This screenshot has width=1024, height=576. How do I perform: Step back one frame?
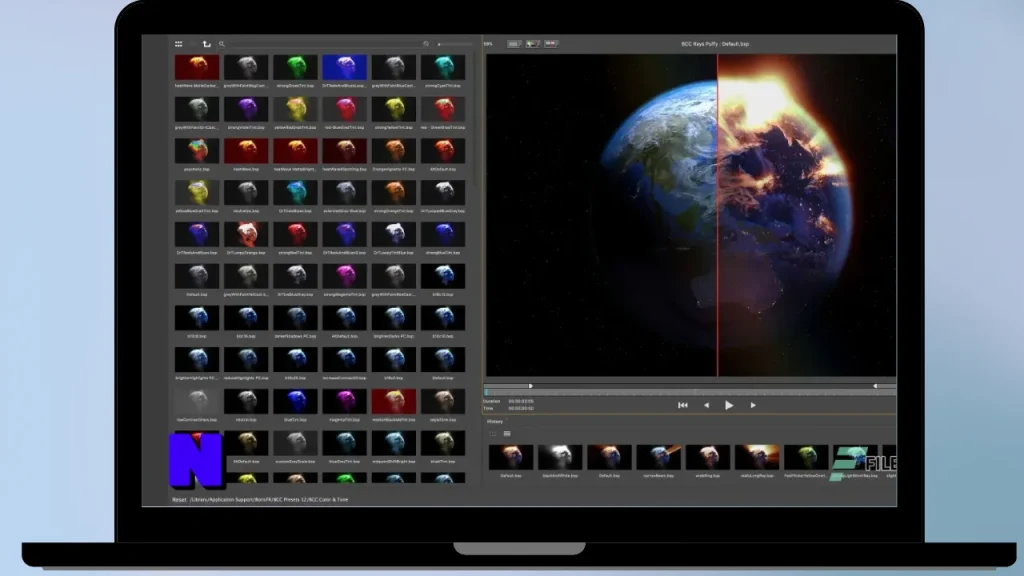[x=706, y=405]
